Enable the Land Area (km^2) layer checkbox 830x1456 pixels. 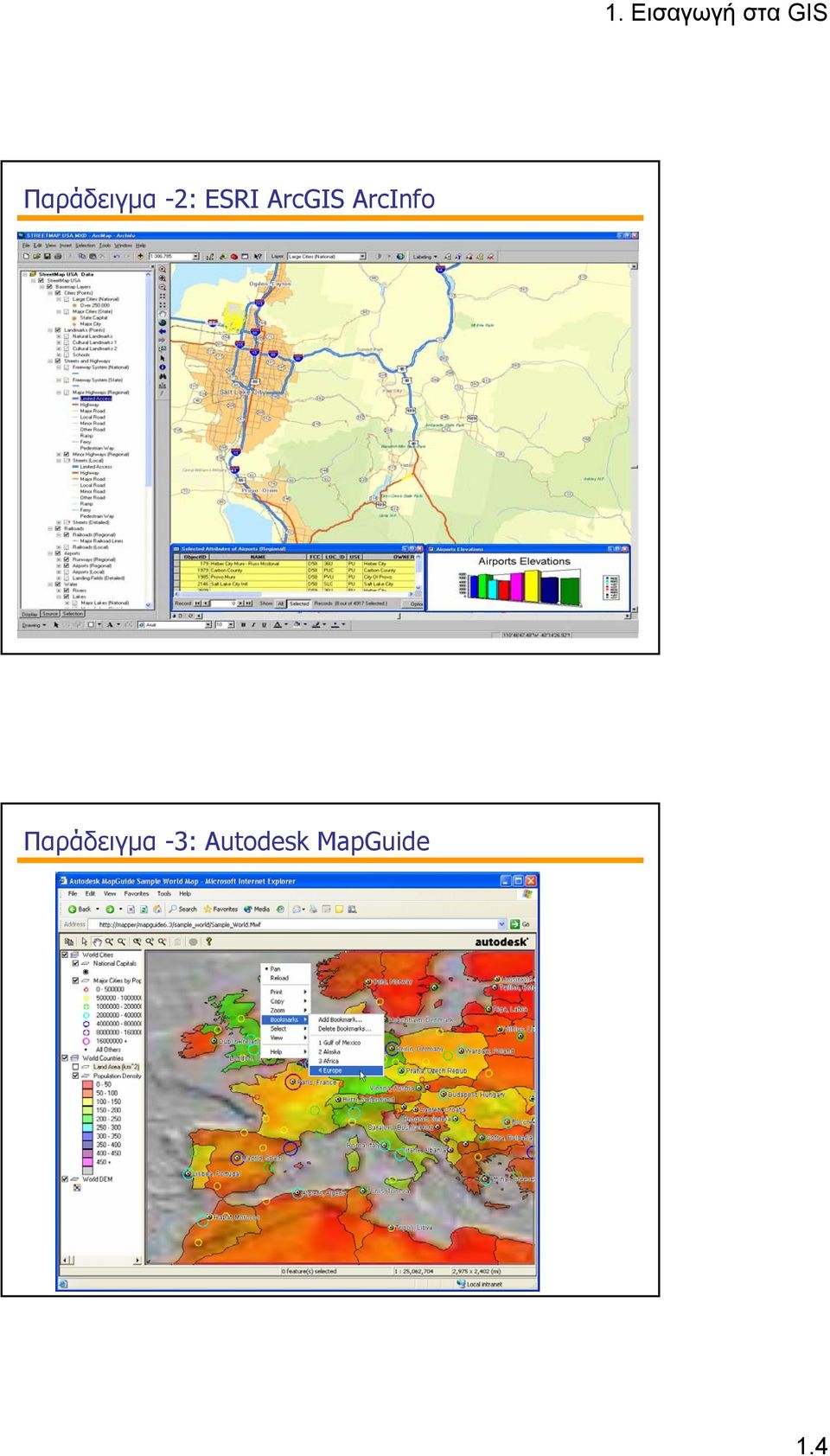(x=75, y=1067)
